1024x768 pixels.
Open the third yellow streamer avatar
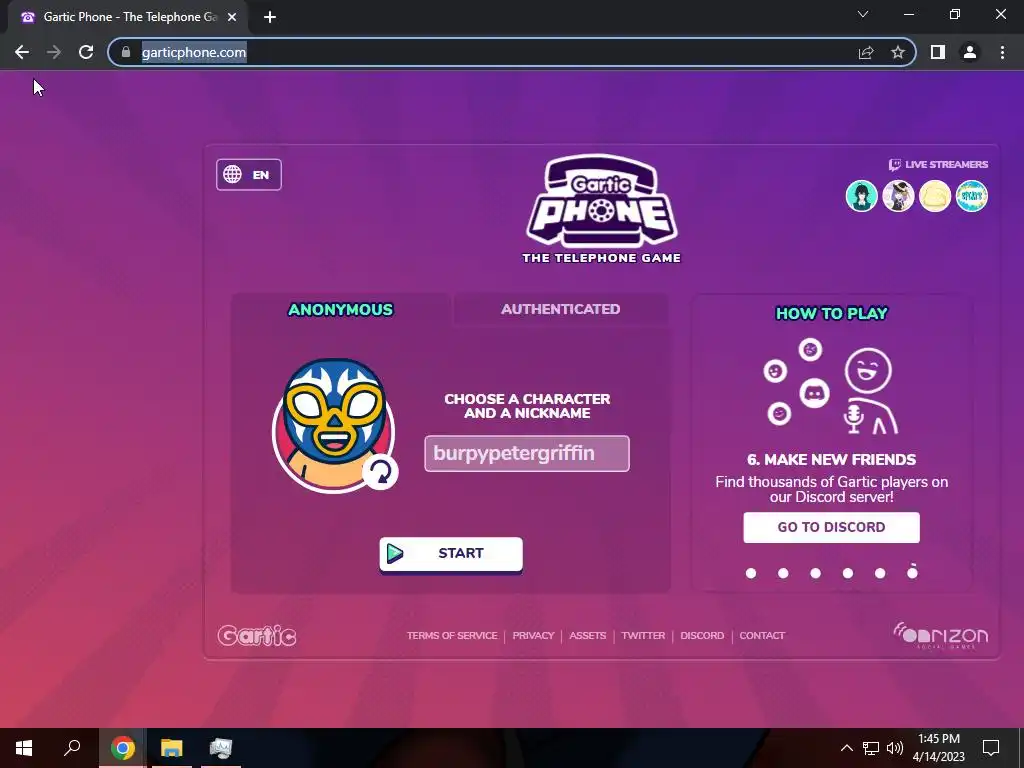point(935,196)
